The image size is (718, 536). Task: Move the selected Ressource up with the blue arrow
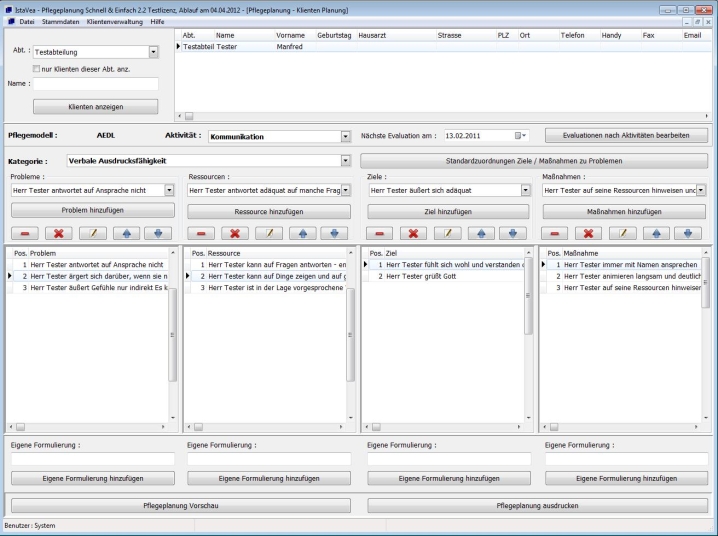tap(301, 233)
